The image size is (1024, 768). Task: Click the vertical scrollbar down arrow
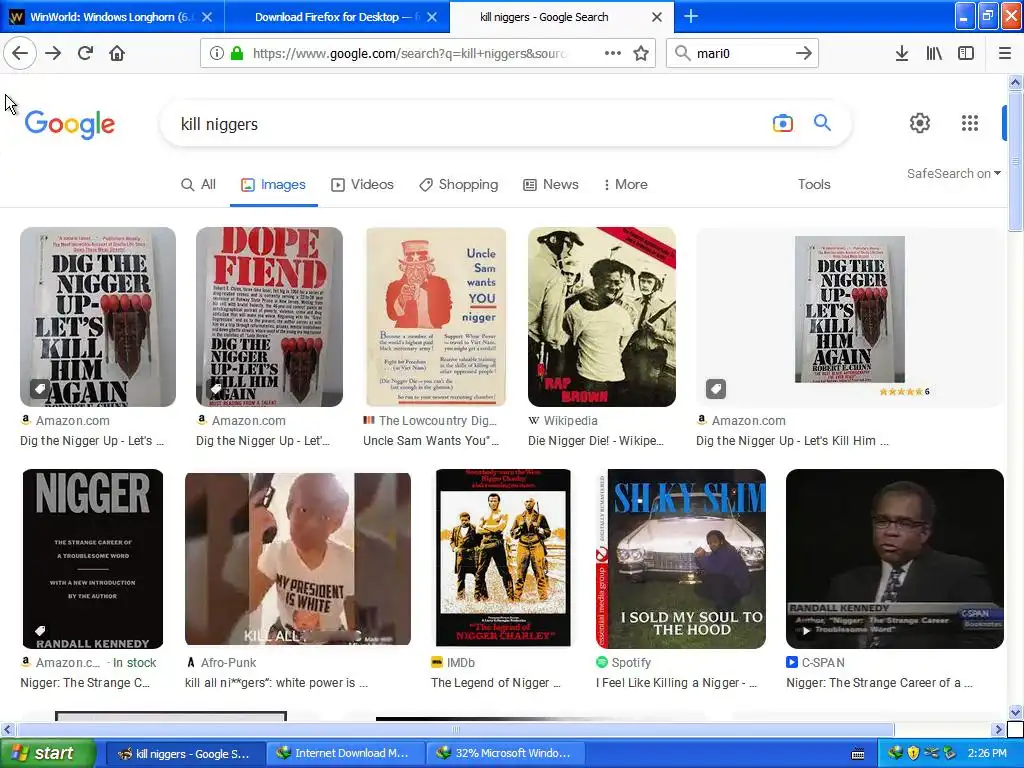(1015, 712)
